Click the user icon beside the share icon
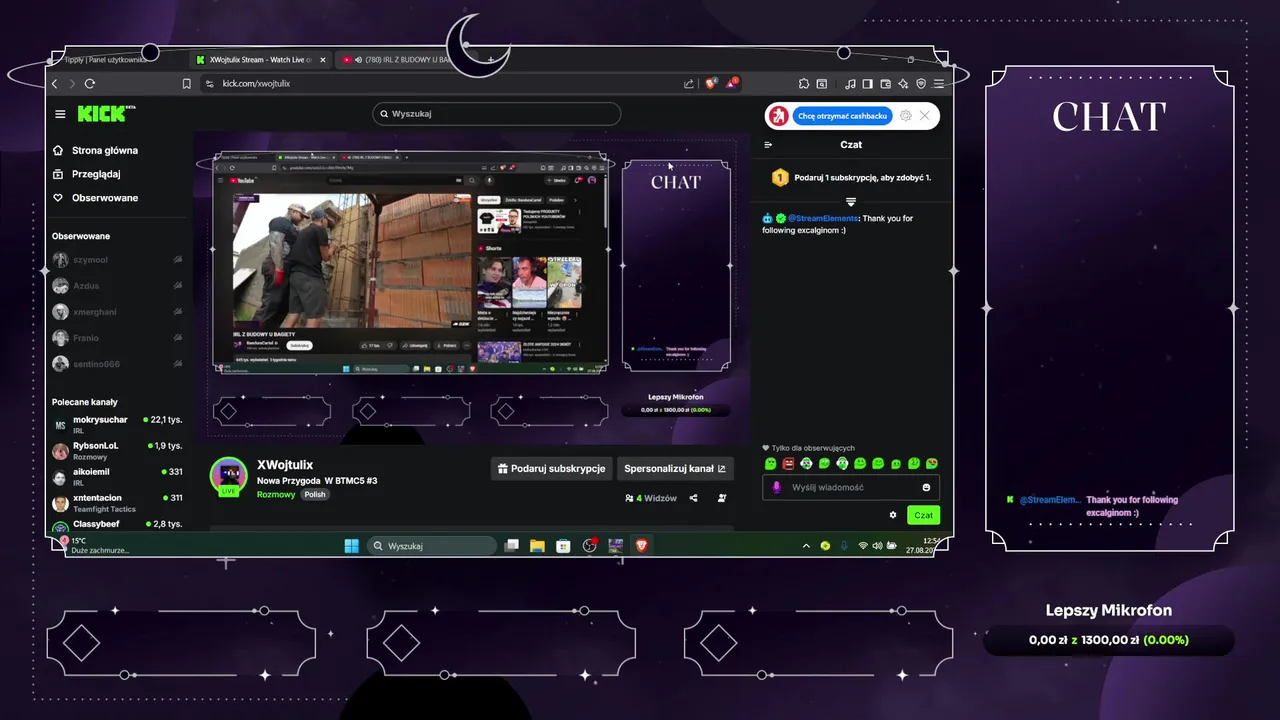This screenshot has width=1280, height=720. [x=722, y=498]
